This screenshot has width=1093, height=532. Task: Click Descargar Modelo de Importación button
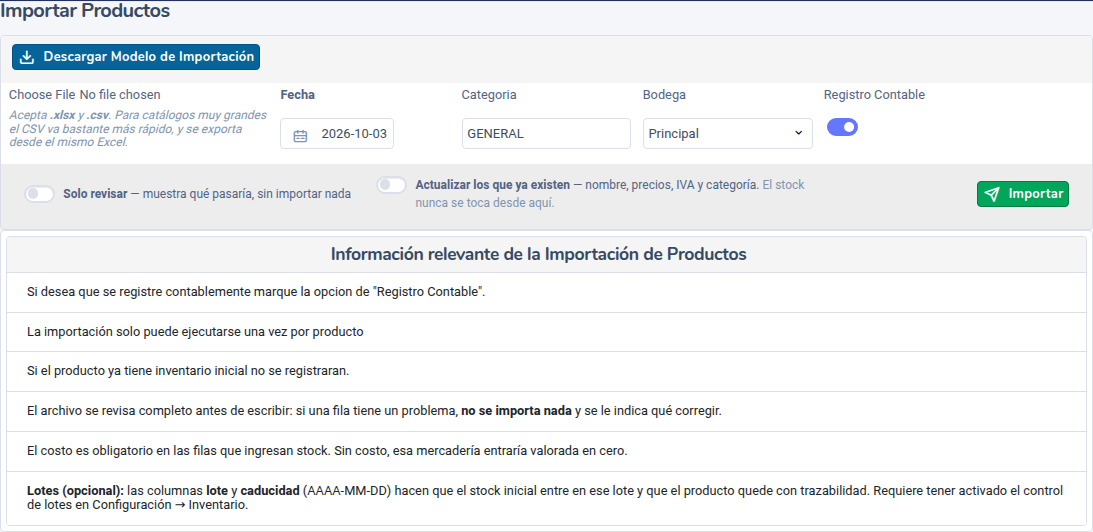136,57
